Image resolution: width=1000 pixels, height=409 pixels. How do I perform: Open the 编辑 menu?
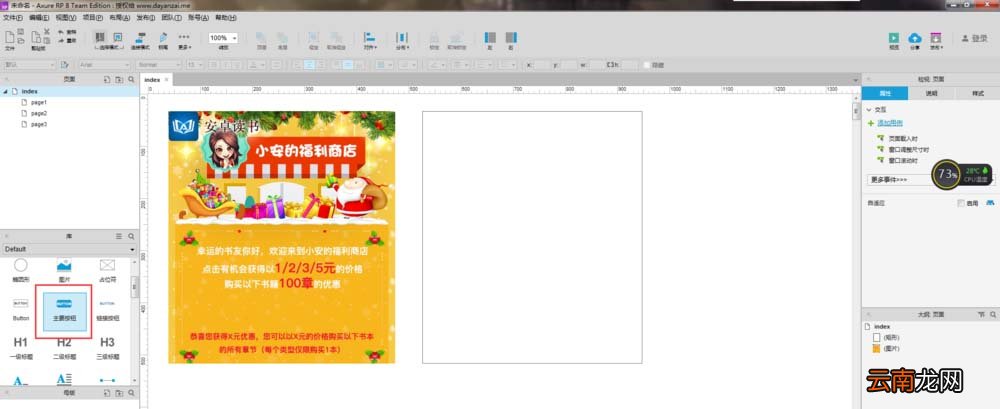click(39, 18)
